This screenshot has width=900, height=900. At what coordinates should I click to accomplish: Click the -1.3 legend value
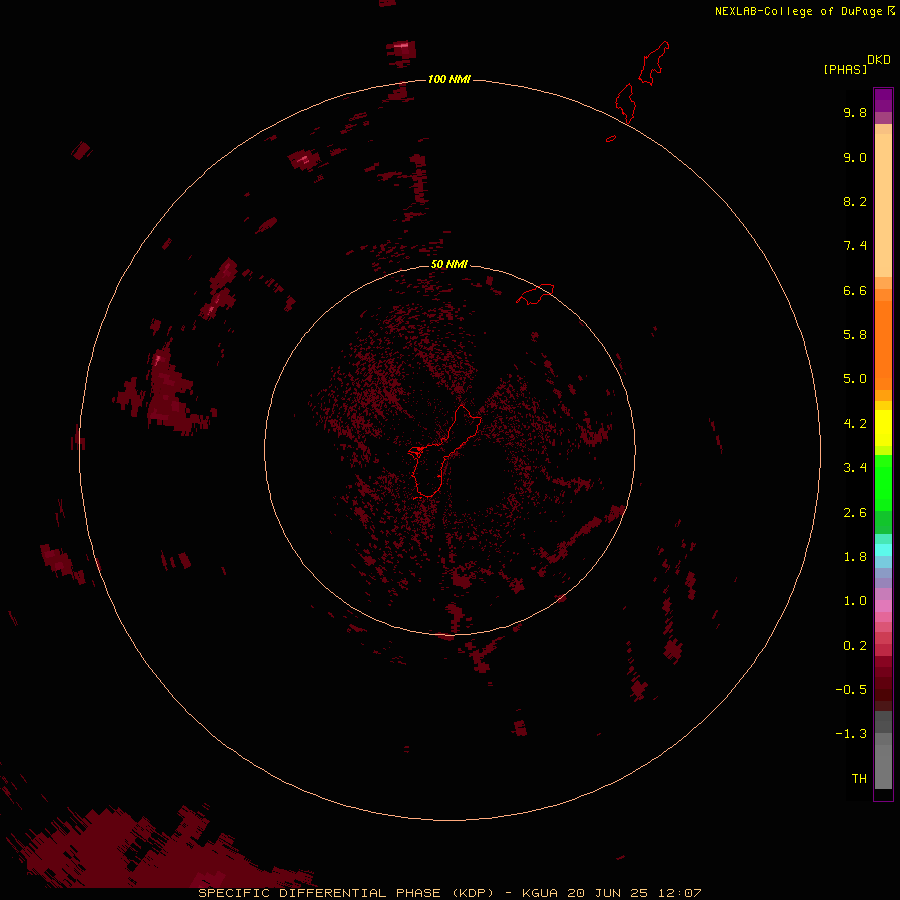click(x=851, y=734)
